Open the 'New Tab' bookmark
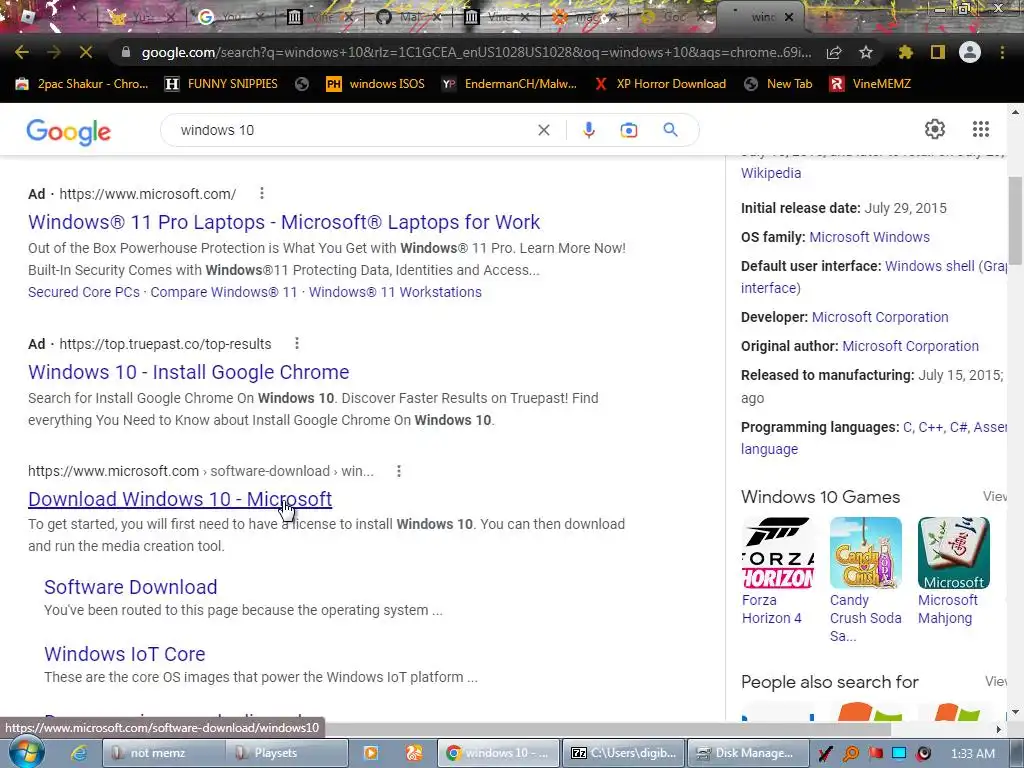 pyautogui.click(x=778, y=84)
